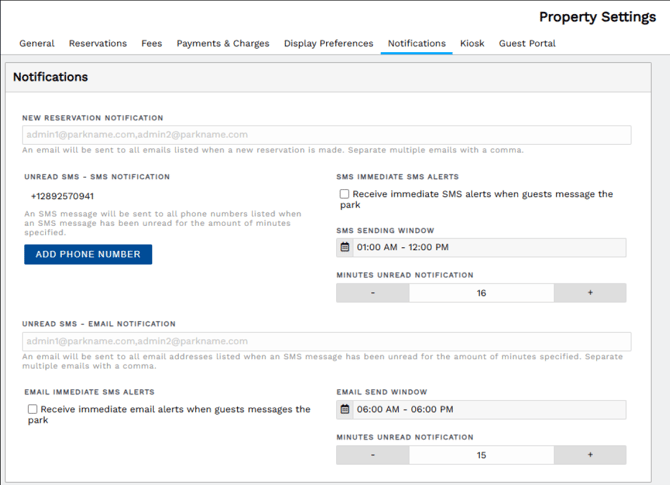Decrease SMS minutes unread notification value

[373, 293]
